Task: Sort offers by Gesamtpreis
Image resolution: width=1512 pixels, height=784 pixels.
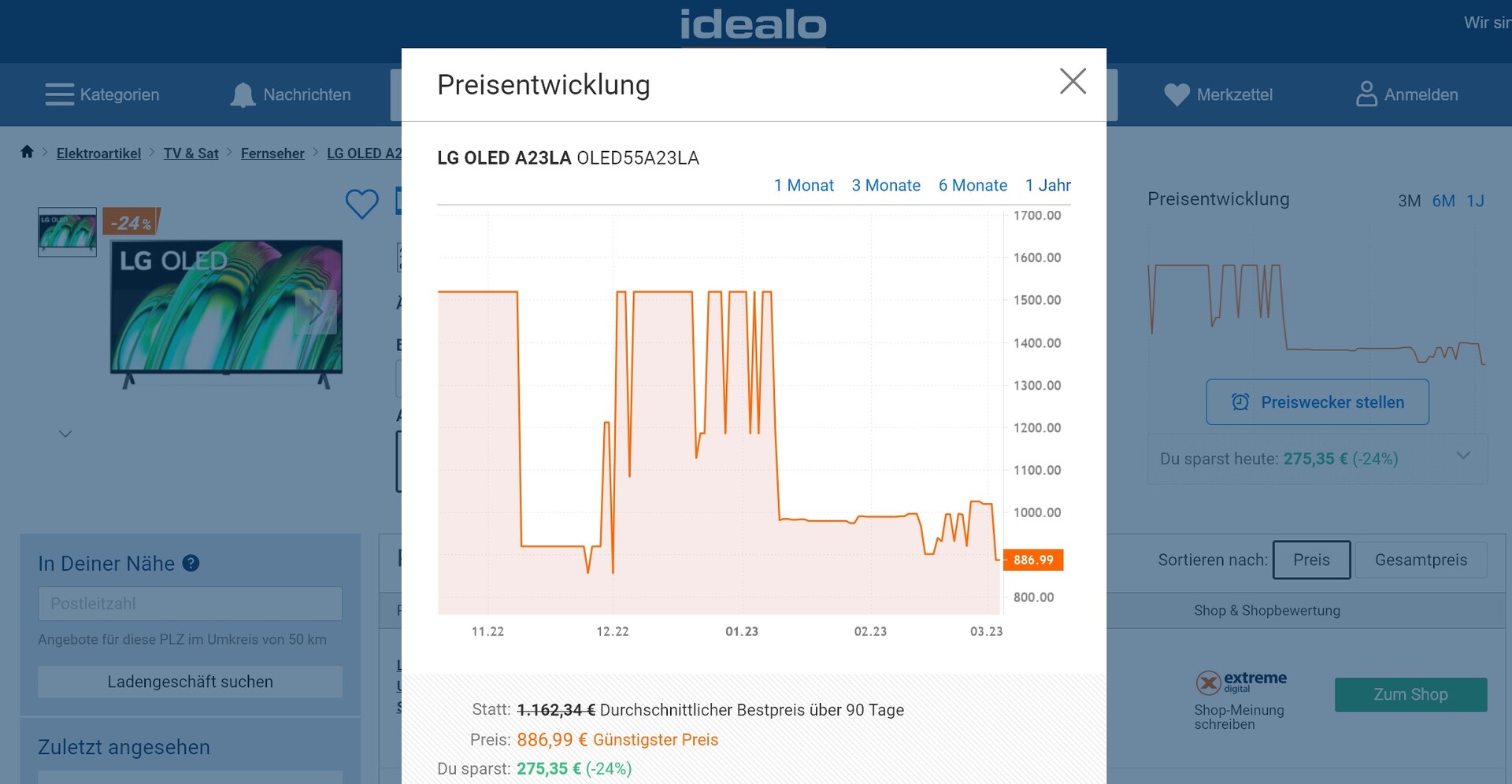Action: click(1421, 560)
